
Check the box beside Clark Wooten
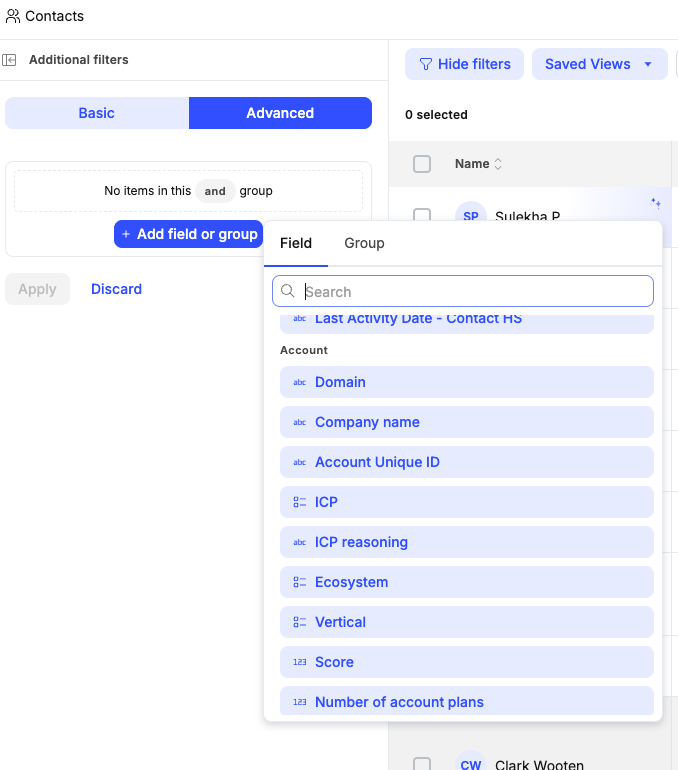tap(422, 764)
